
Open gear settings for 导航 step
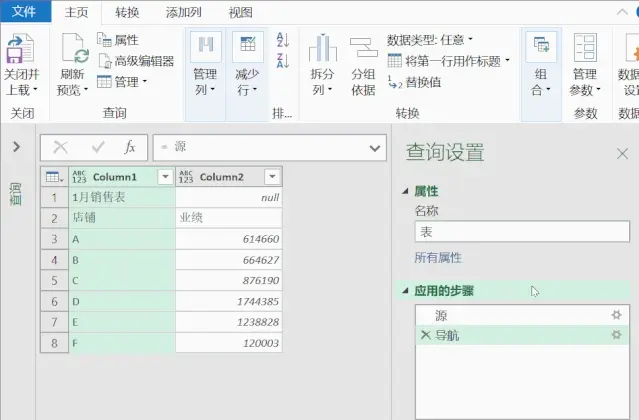point(616,335)
